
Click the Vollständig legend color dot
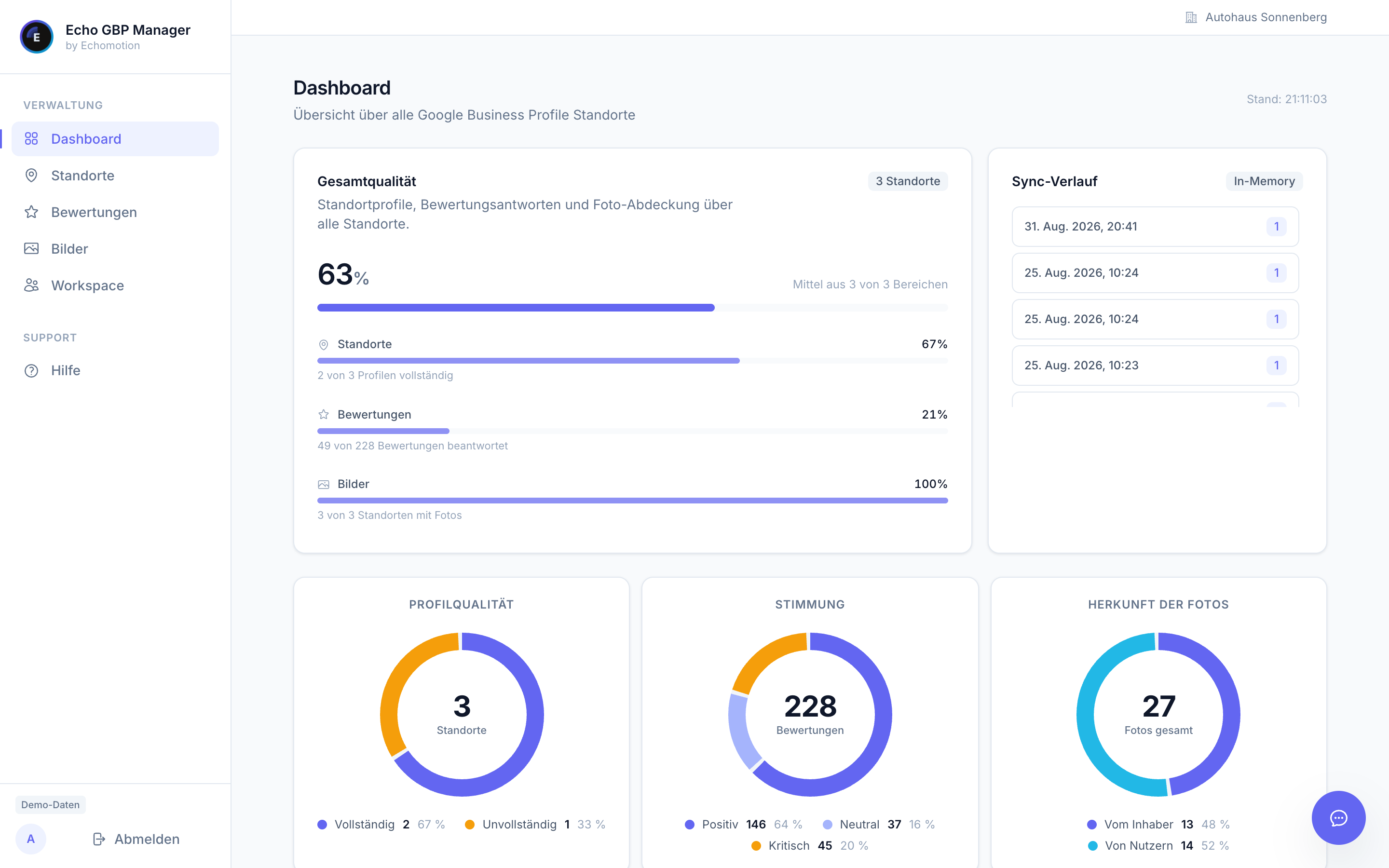322,825
